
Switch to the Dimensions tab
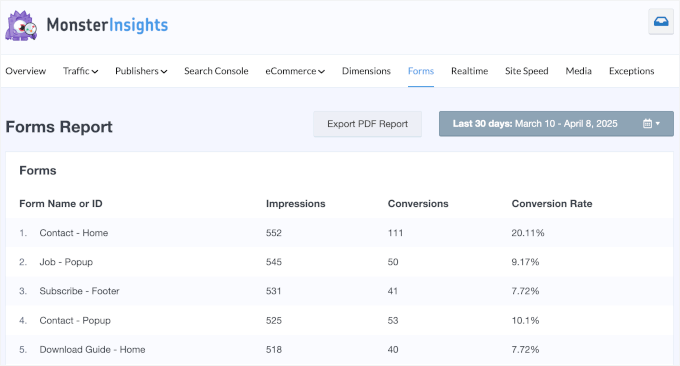(366, 71)
